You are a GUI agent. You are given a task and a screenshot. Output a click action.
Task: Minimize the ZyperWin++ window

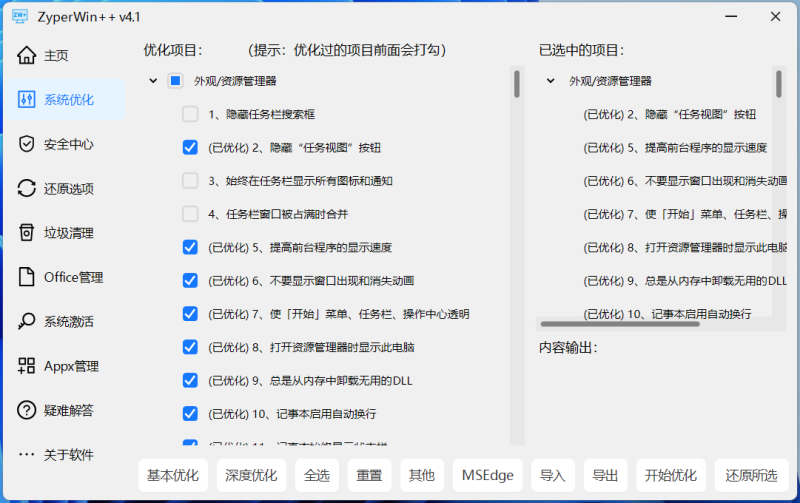point(731,16)
